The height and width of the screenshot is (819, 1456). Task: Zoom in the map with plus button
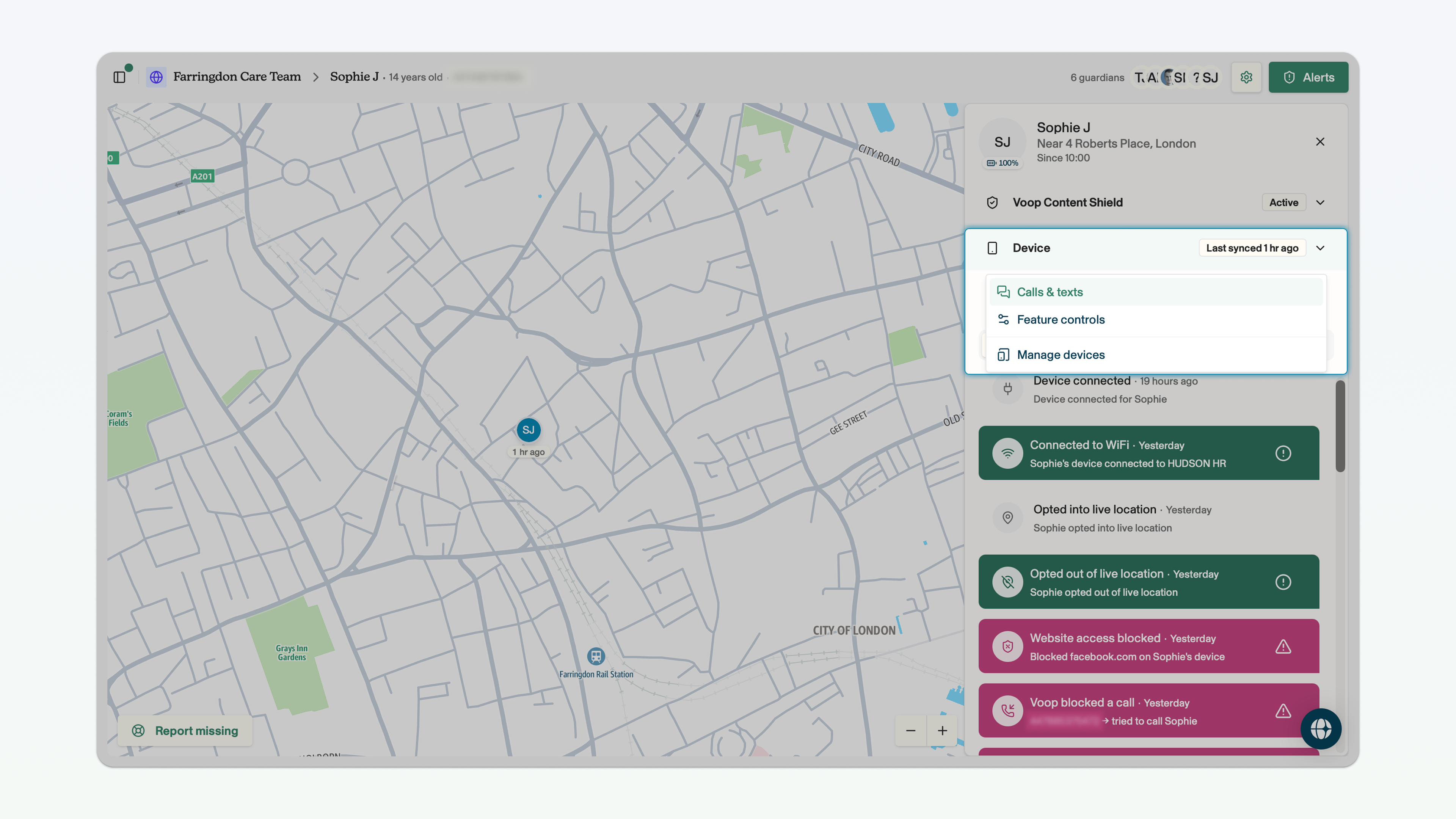942,731
